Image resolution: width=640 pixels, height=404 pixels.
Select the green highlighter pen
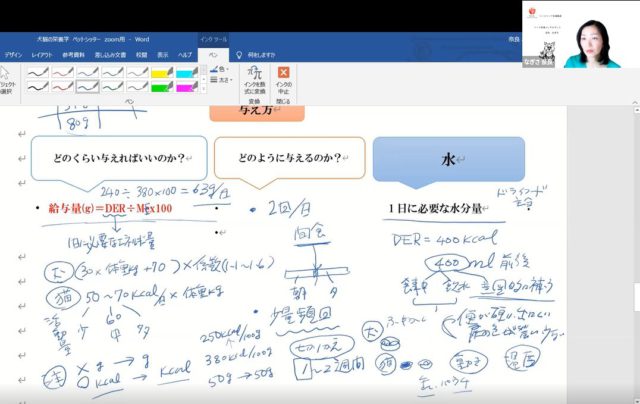point(162,86)
